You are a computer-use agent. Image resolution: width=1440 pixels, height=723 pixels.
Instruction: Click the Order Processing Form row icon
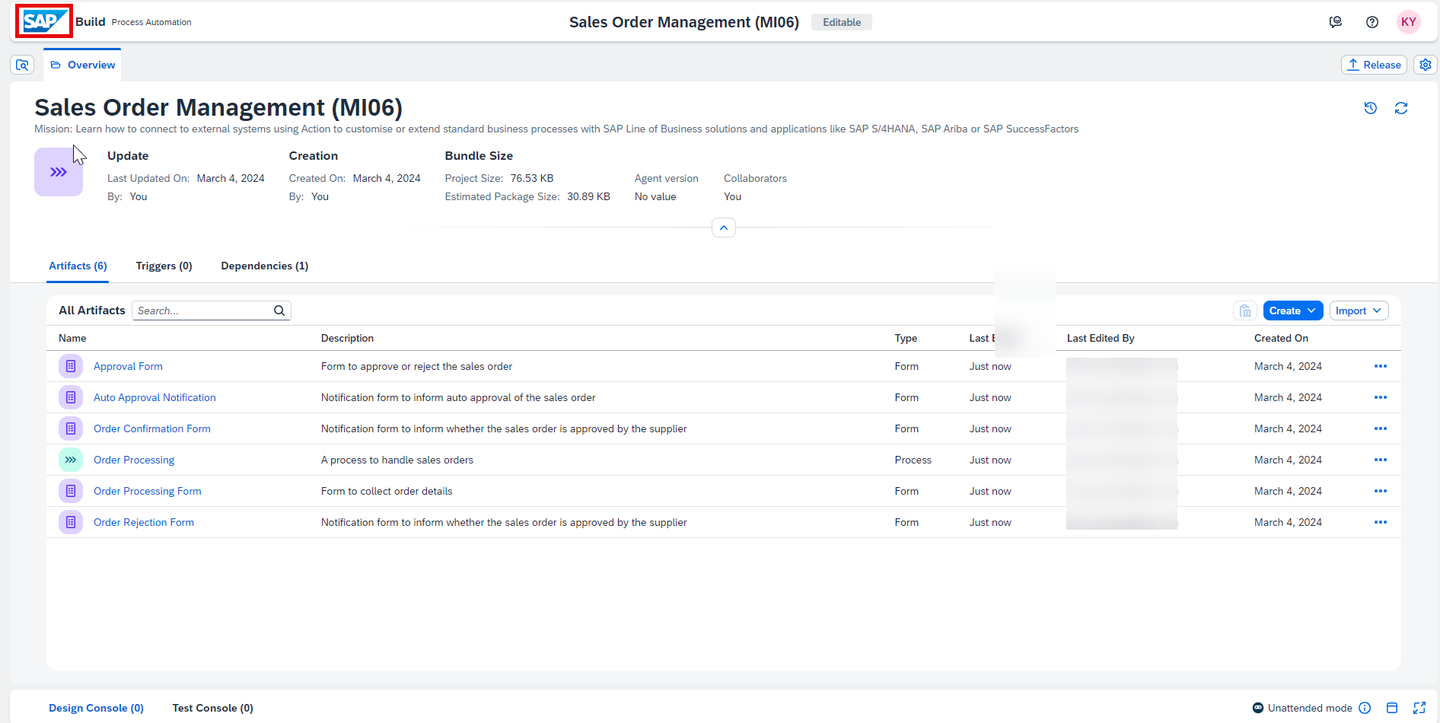tap(71, 491)
